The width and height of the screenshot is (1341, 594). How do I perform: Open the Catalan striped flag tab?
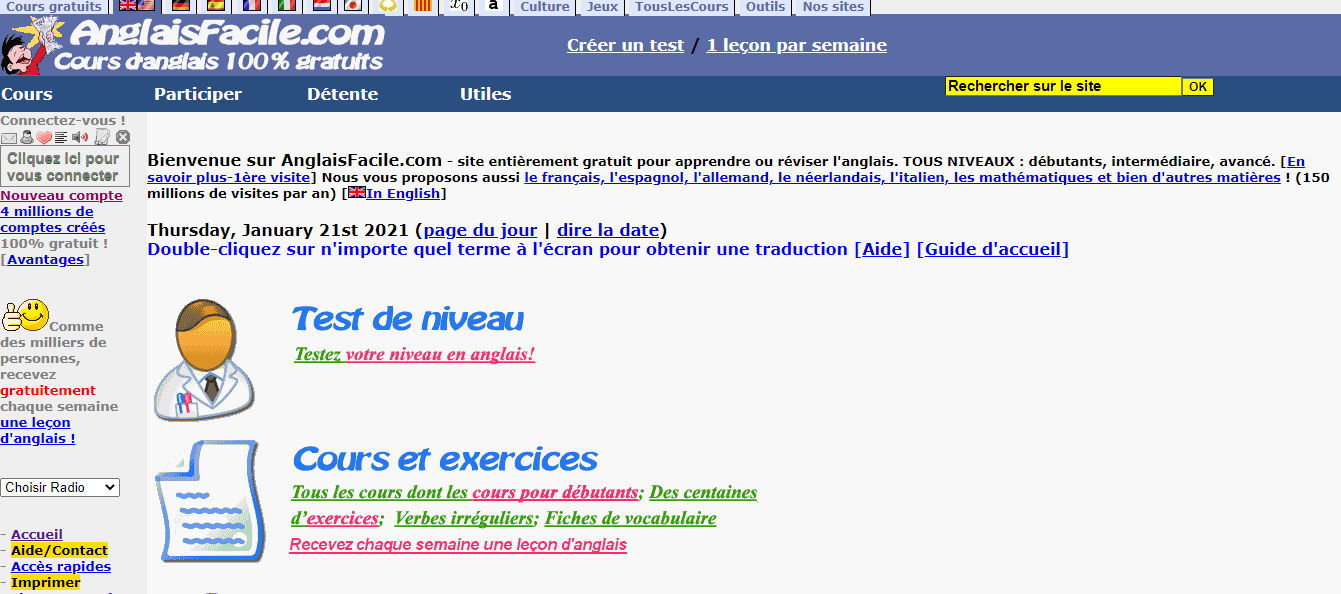(424, 6)
